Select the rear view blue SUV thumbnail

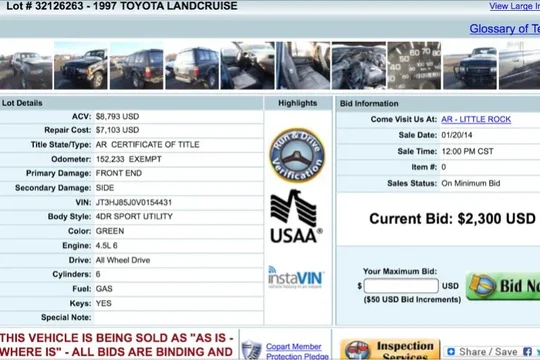[192, 65]
